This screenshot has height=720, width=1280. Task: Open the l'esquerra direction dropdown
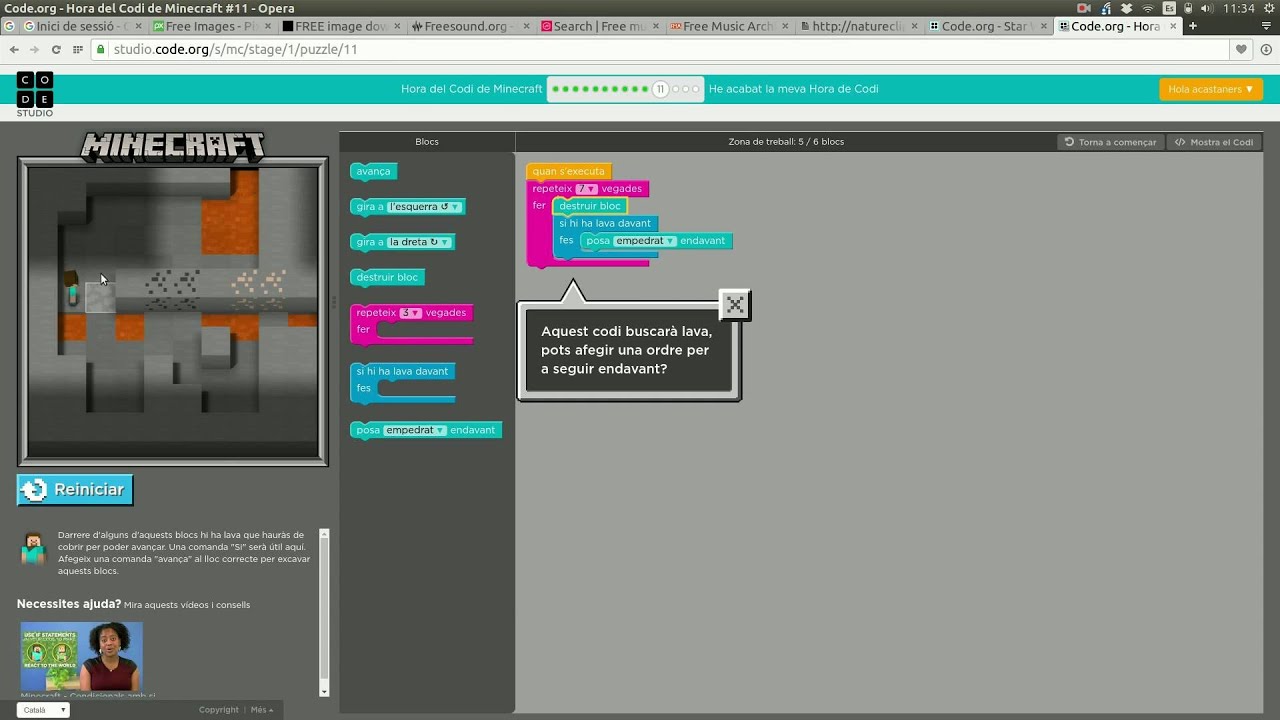(424, 207)
